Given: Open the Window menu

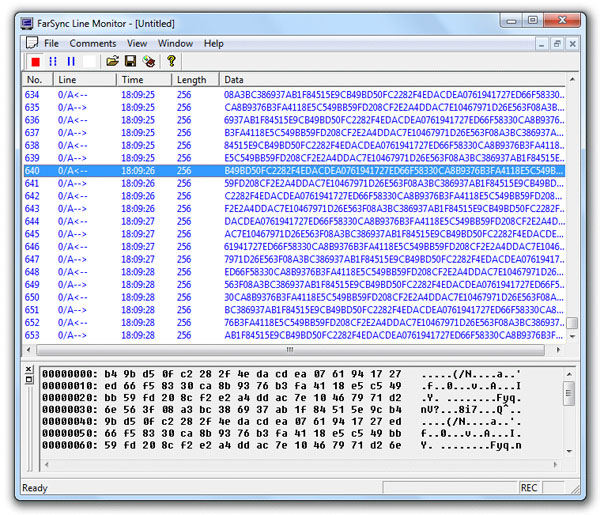Looking at the screenshot, I should click(x=175, y=43).
